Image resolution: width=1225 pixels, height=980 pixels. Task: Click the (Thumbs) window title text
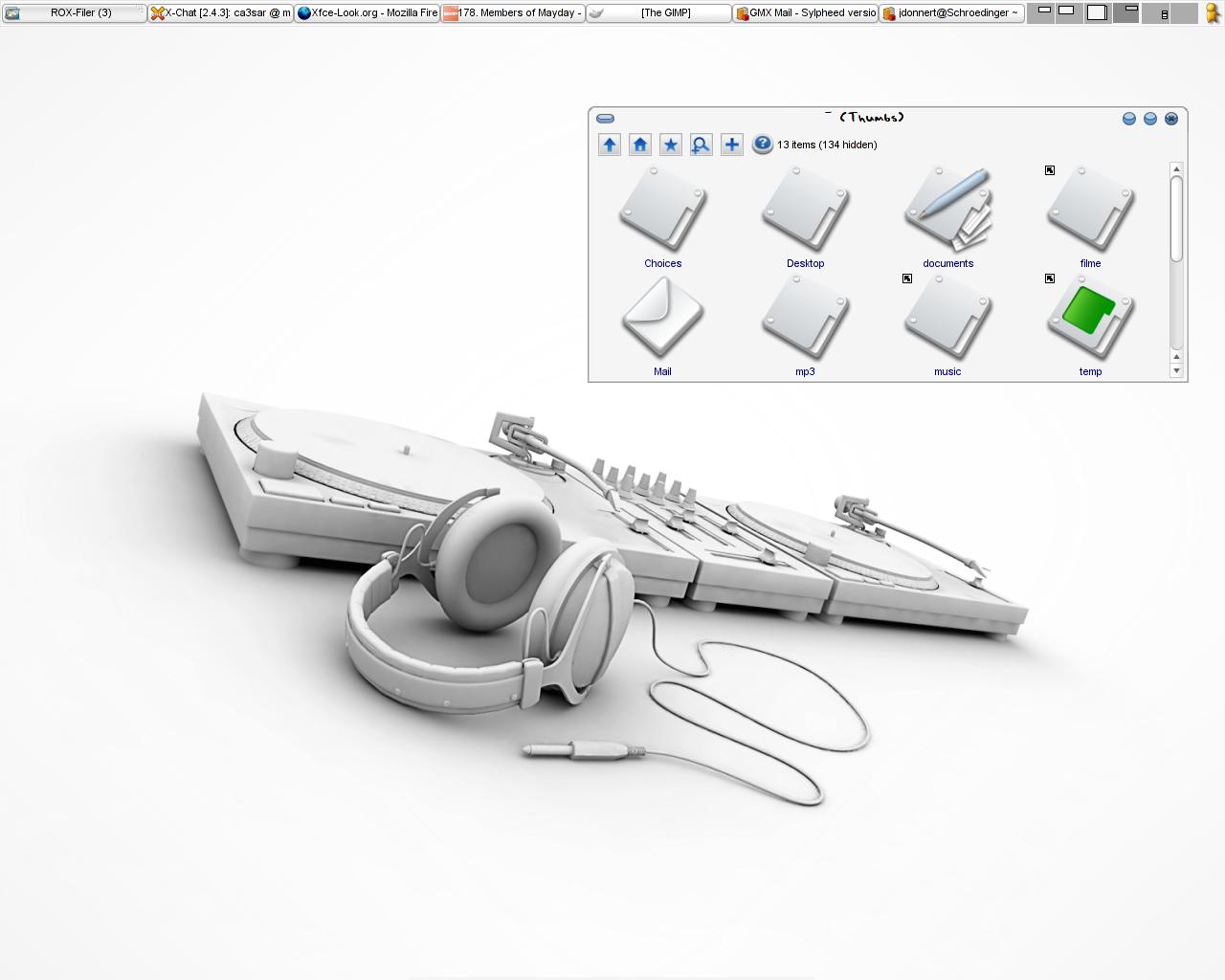tap(871, 118)
